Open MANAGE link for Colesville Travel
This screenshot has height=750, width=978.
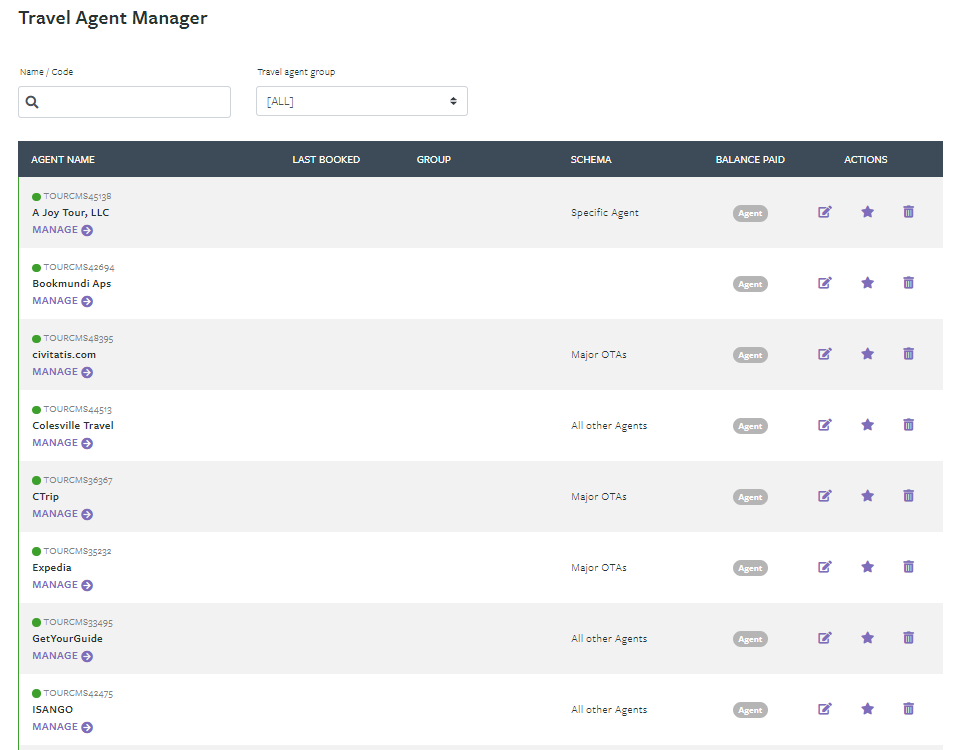click(62, 443)
